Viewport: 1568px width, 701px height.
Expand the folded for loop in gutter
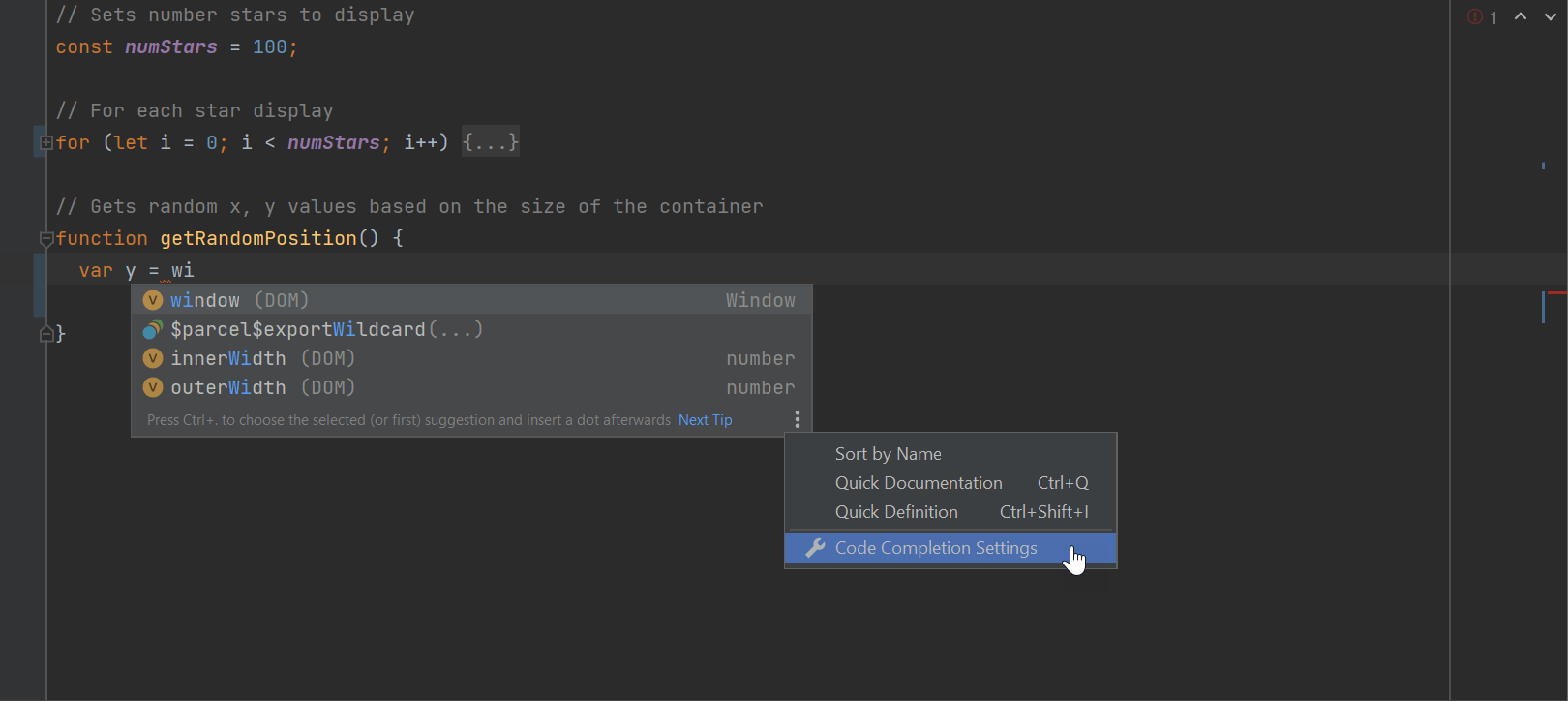pos(45,142)
